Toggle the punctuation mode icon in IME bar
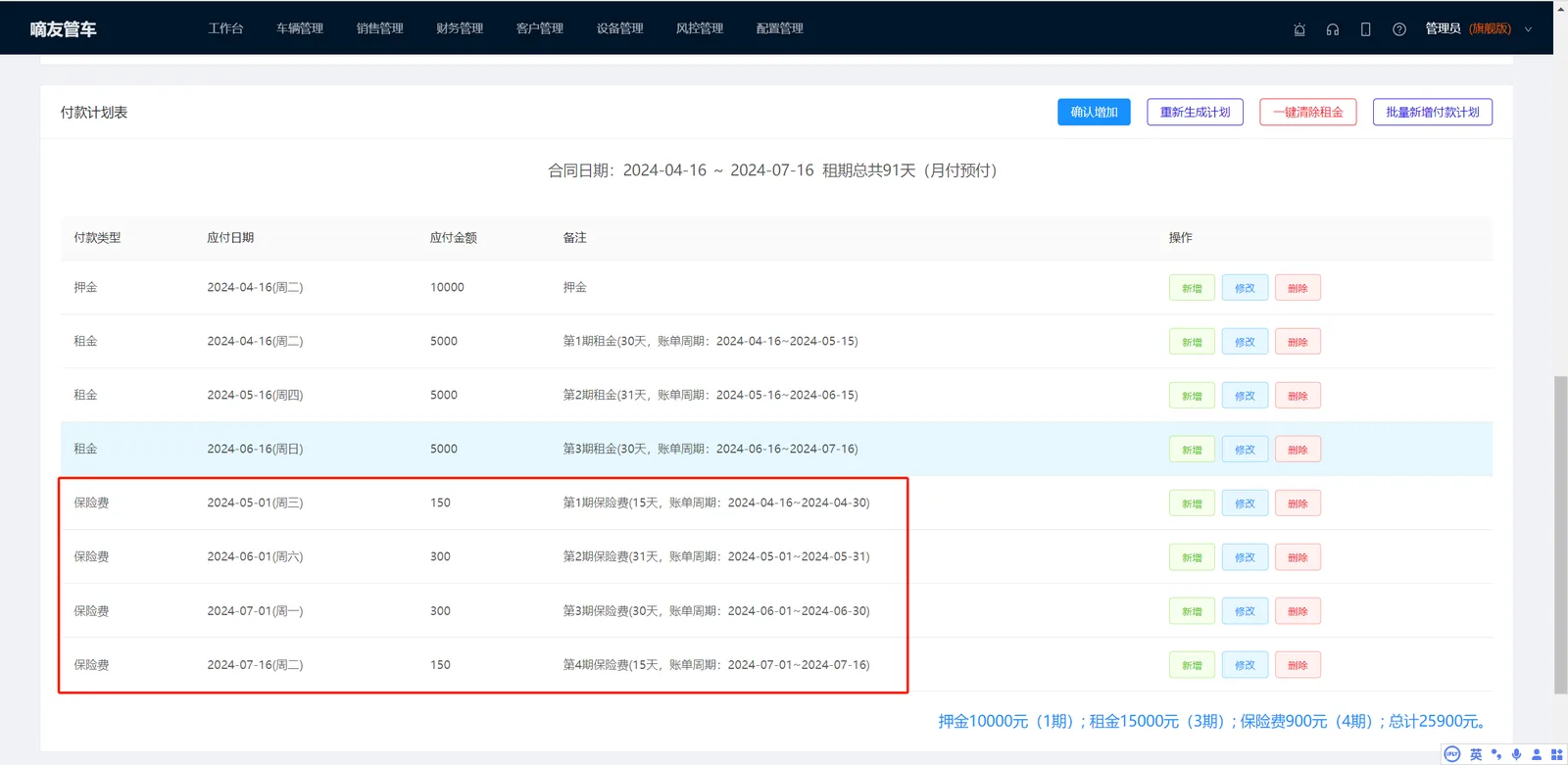1568x765 pixels. pos(1496,754)
